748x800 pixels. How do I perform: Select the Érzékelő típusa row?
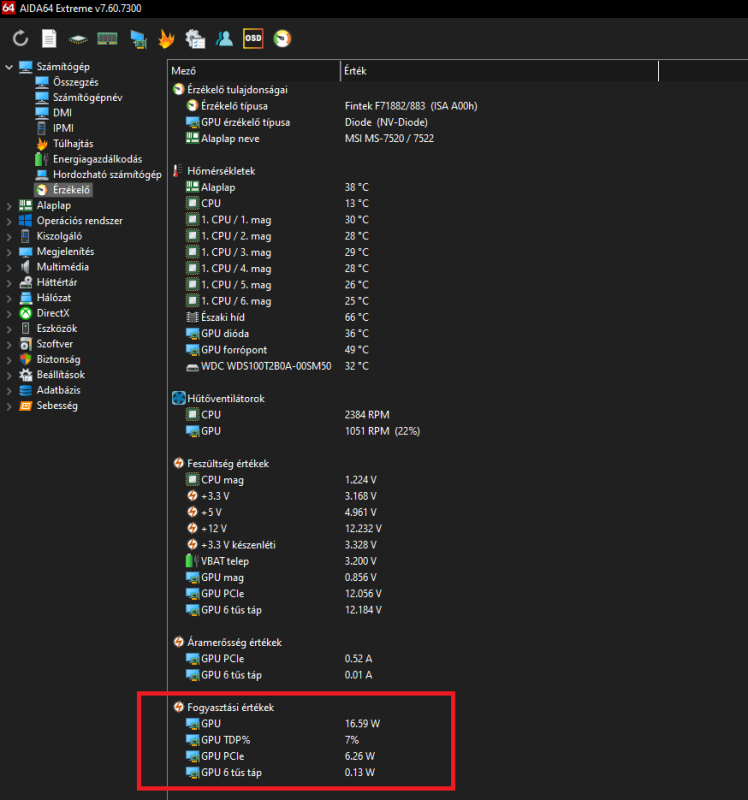click(332, 106)
